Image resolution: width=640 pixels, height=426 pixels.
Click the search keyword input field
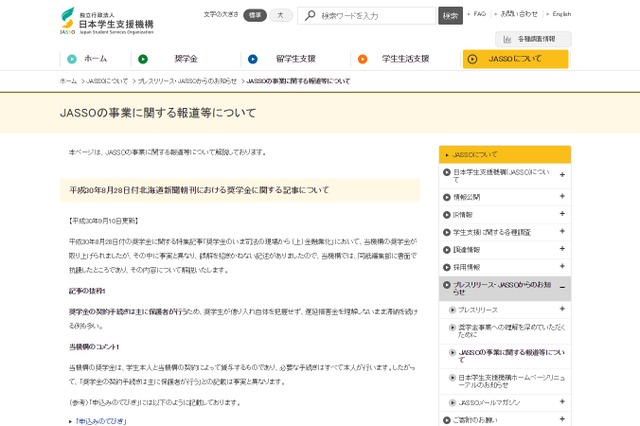[378, 16]
